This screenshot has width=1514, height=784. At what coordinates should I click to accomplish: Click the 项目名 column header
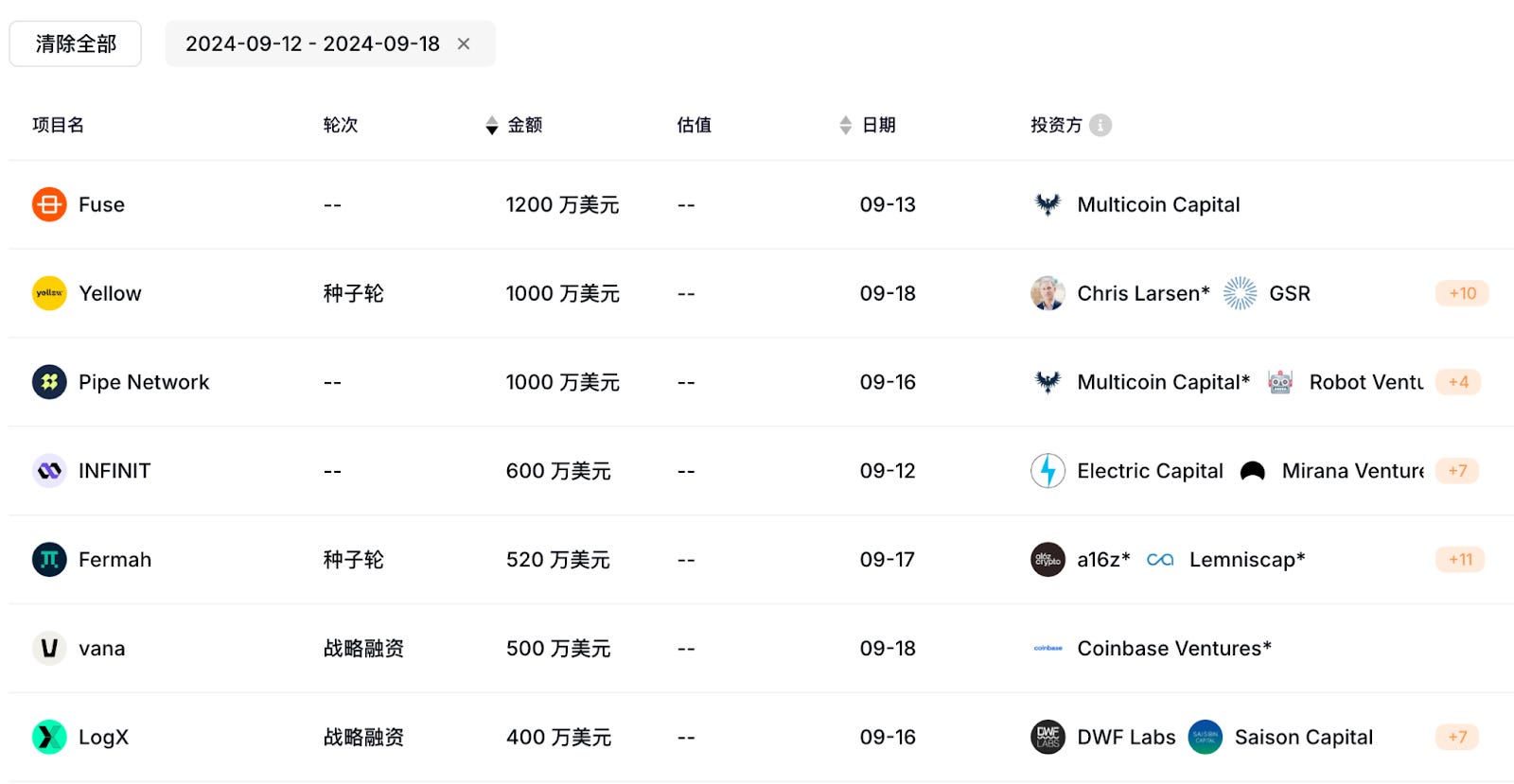tap(58, 125)
